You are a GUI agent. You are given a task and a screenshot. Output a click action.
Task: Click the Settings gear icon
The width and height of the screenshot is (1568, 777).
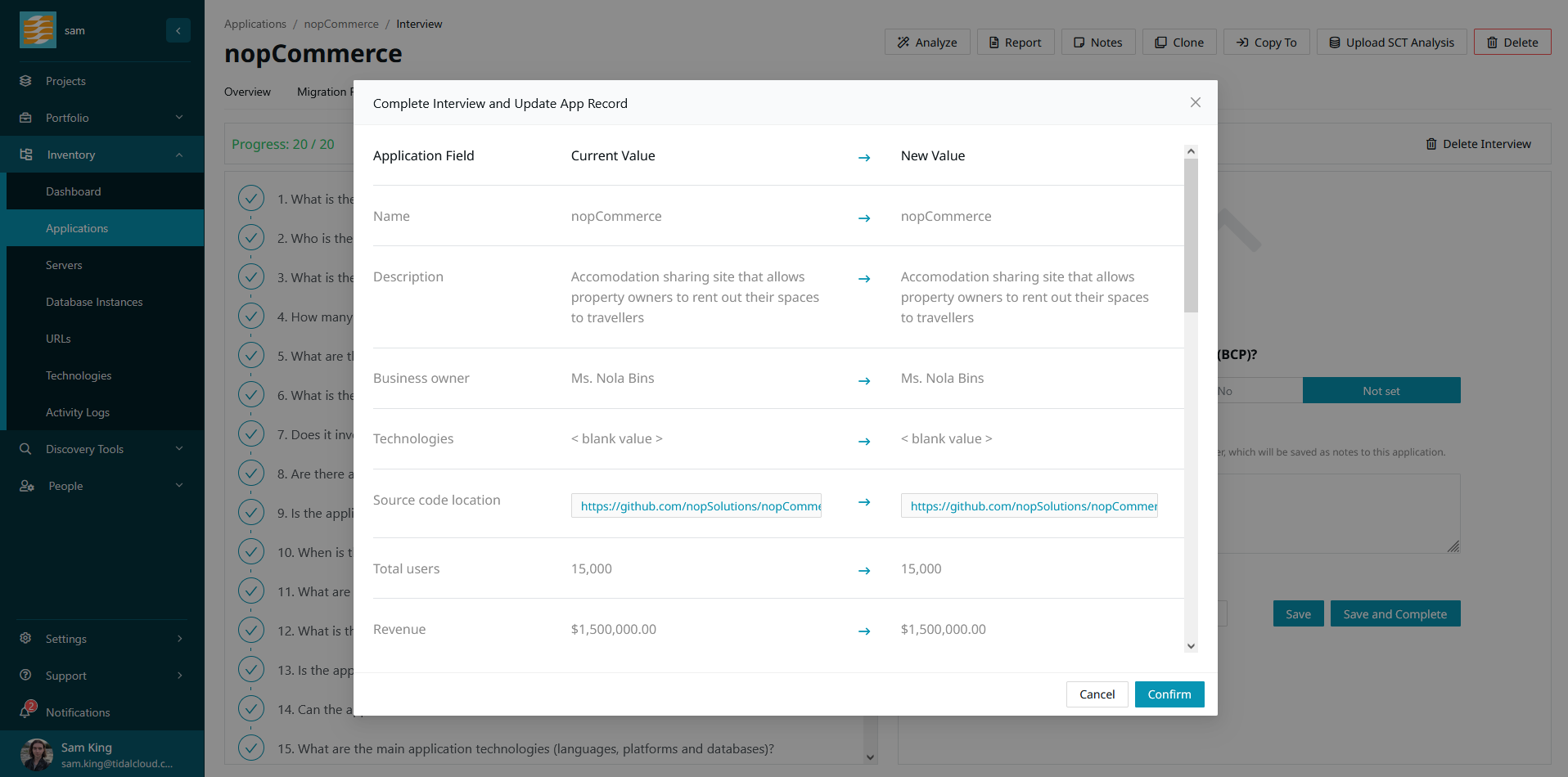[x=26, y=639]
